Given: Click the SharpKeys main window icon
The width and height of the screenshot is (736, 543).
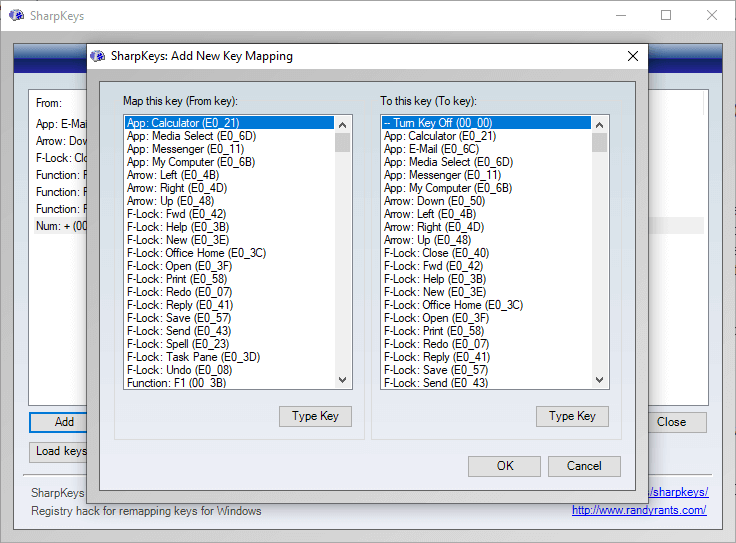Looking at the screenshot, I should (16, 15).
